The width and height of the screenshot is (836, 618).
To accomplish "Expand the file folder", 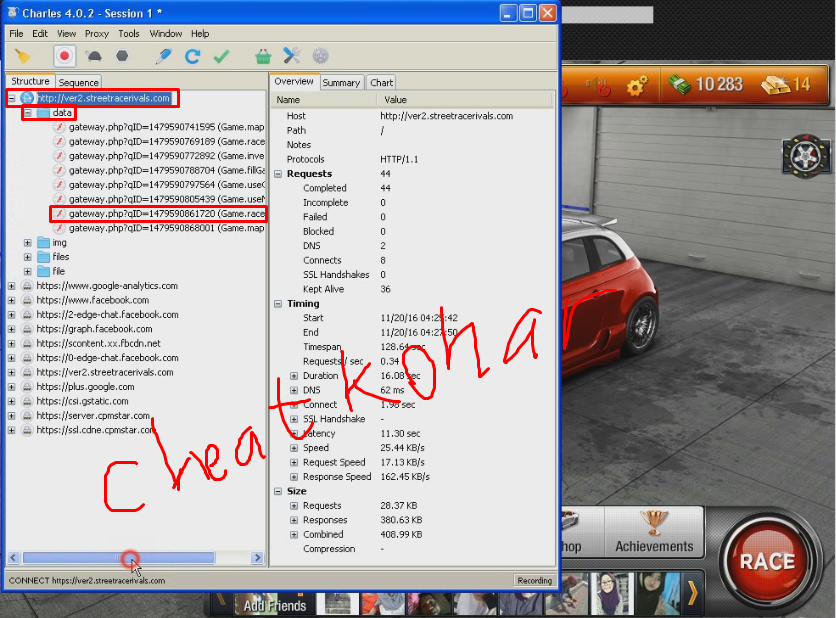I will 28,271.
